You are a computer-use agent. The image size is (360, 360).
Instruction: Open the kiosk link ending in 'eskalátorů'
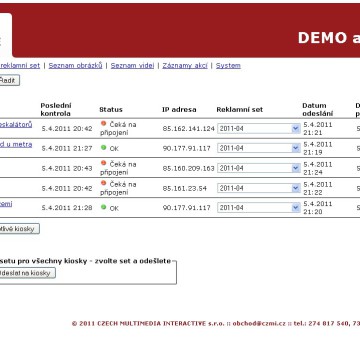click(x=16, y=125)
